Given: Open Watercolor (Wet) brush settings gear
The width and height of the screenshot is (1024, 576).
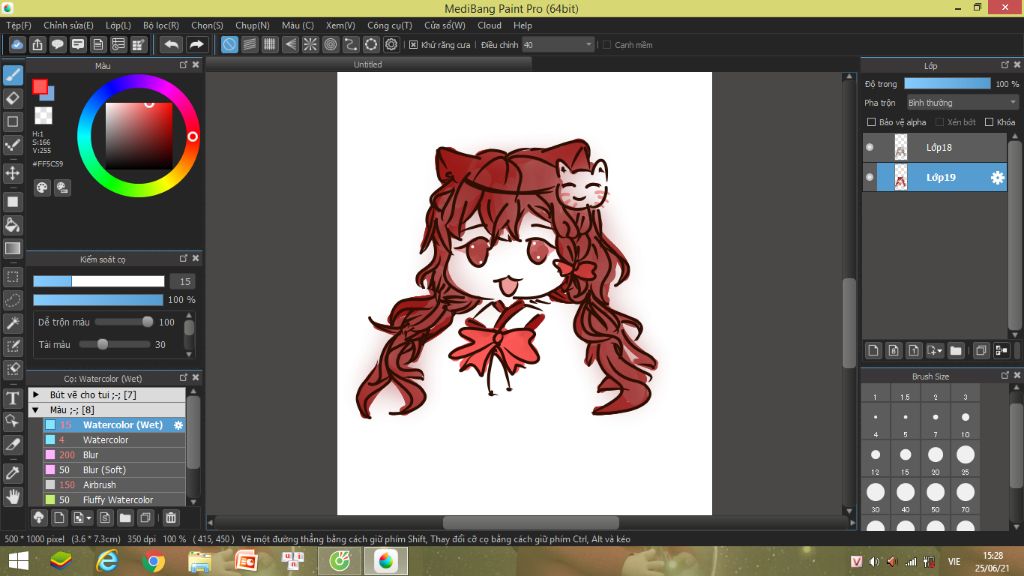Looking at the screenshot, I should click(178, 425).
